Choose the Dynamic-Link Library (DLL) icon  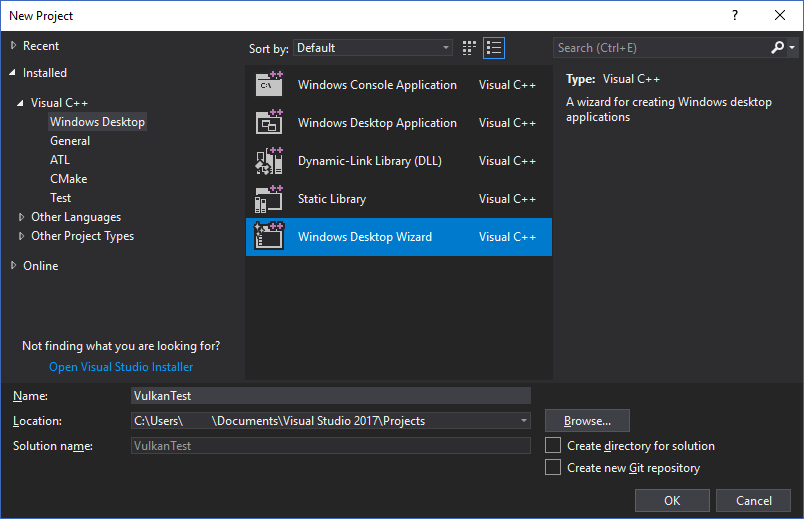[269, 161]
